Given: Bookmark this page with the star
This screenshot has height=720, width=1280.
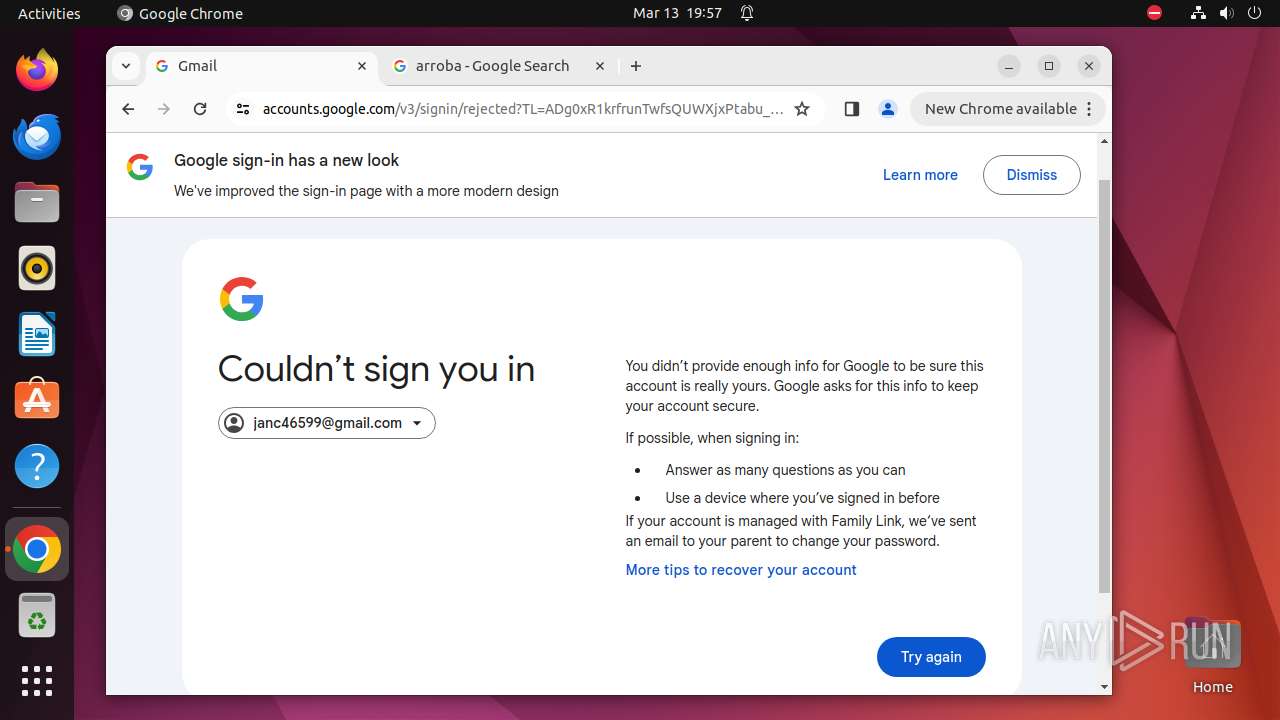Looking at the screenshot, I should [x=802, y=109].
